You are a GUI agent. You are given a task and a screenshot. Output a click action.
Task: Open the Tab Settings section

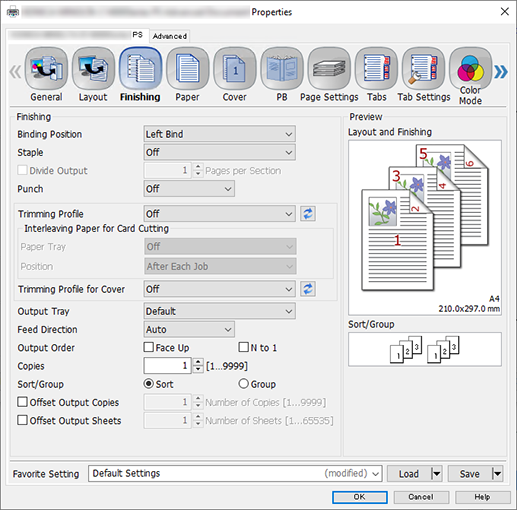pos(423,68)
